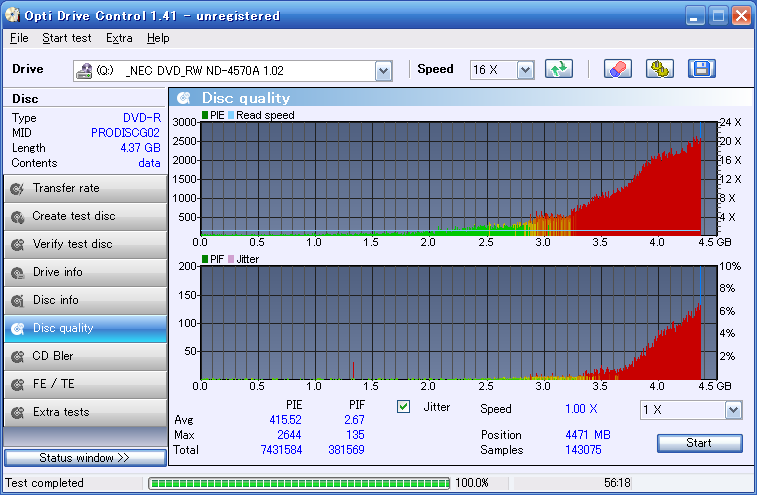This screenshot has height=495, width=757.
Task: Select the Disc info tab
Action: point(85,300)
